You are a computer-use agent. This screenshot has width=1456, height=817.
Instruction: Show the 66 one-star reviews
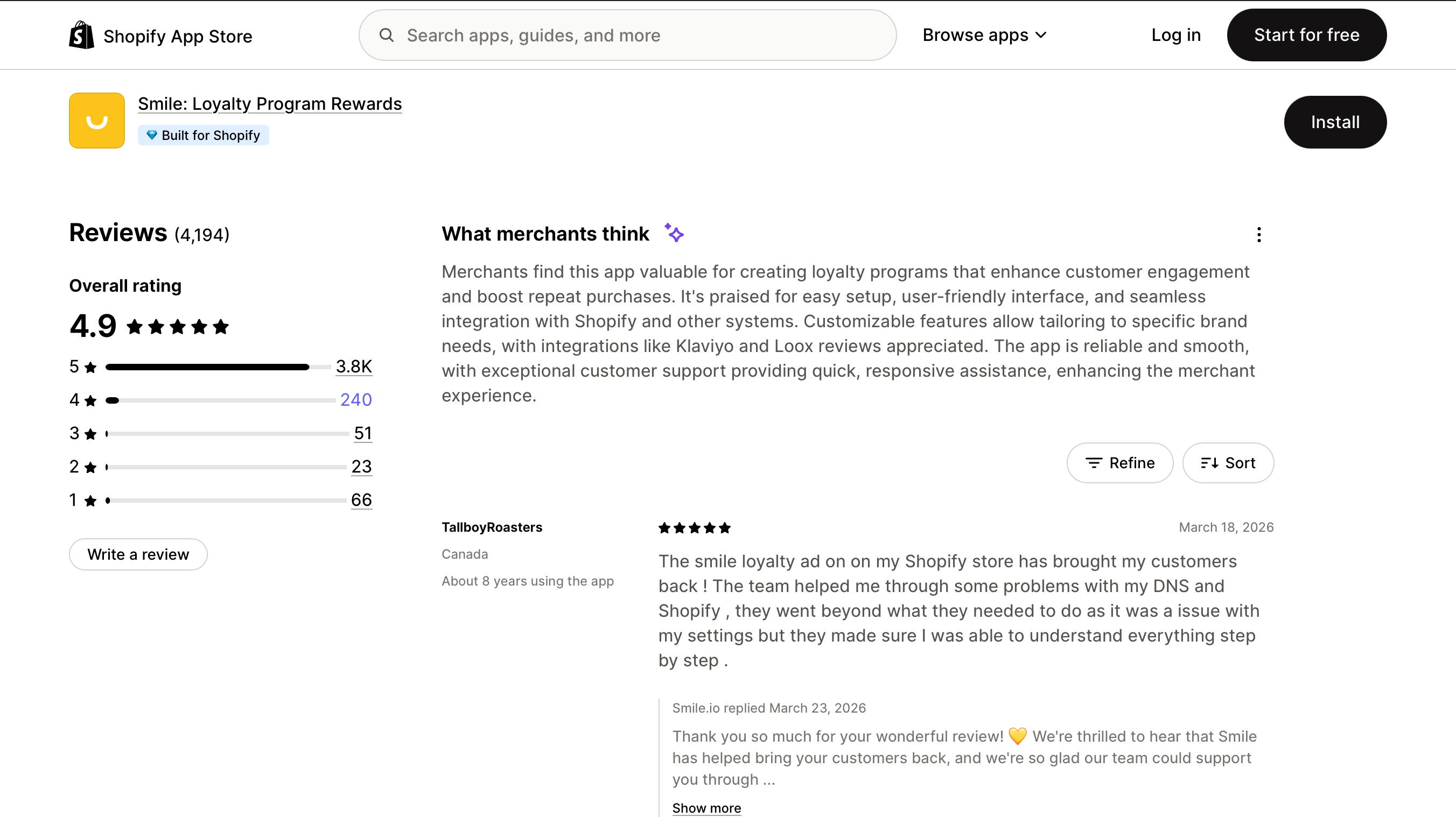361,499
